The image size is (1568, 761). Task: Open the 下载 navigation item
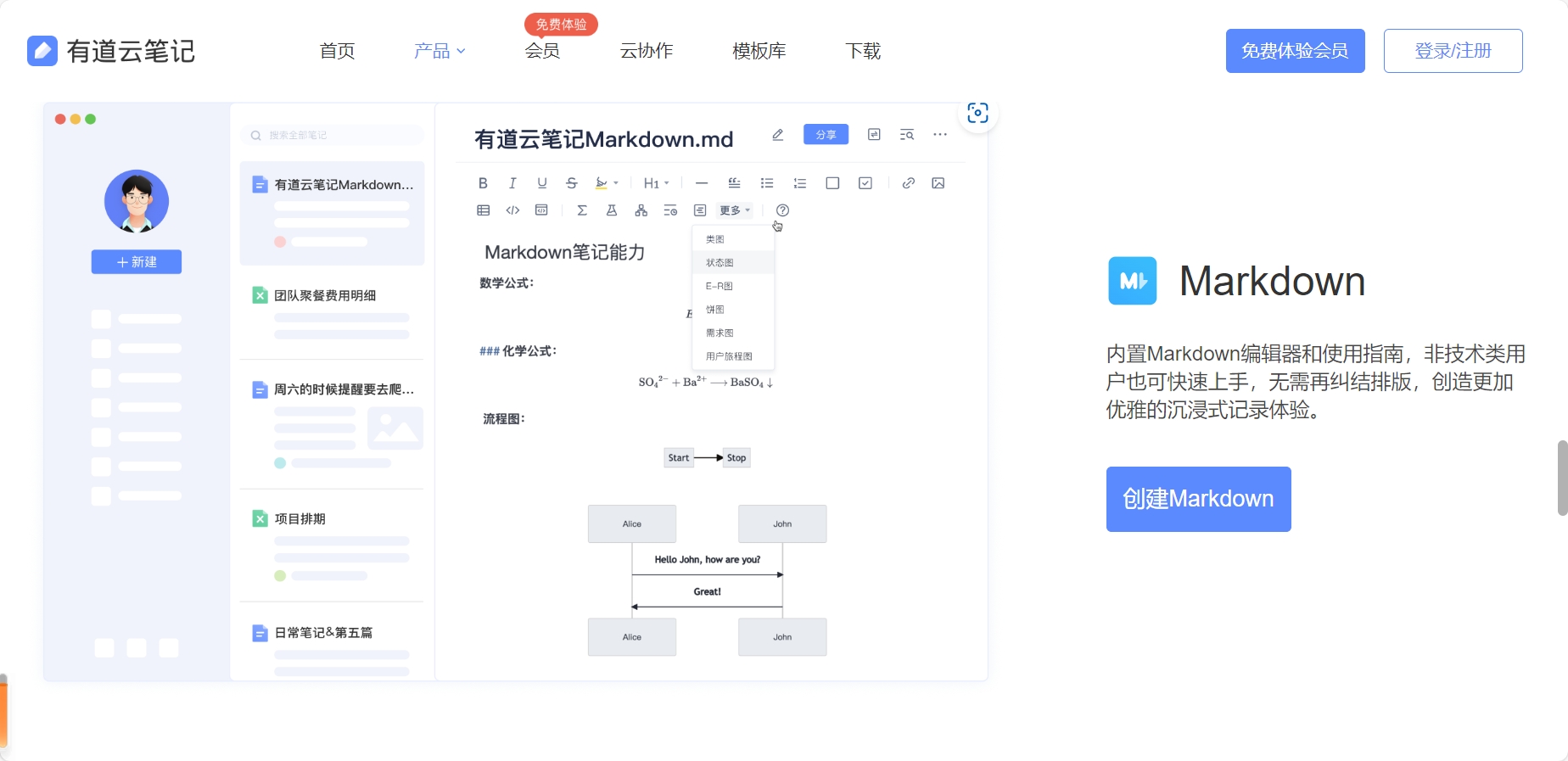(x=864, y=51)
